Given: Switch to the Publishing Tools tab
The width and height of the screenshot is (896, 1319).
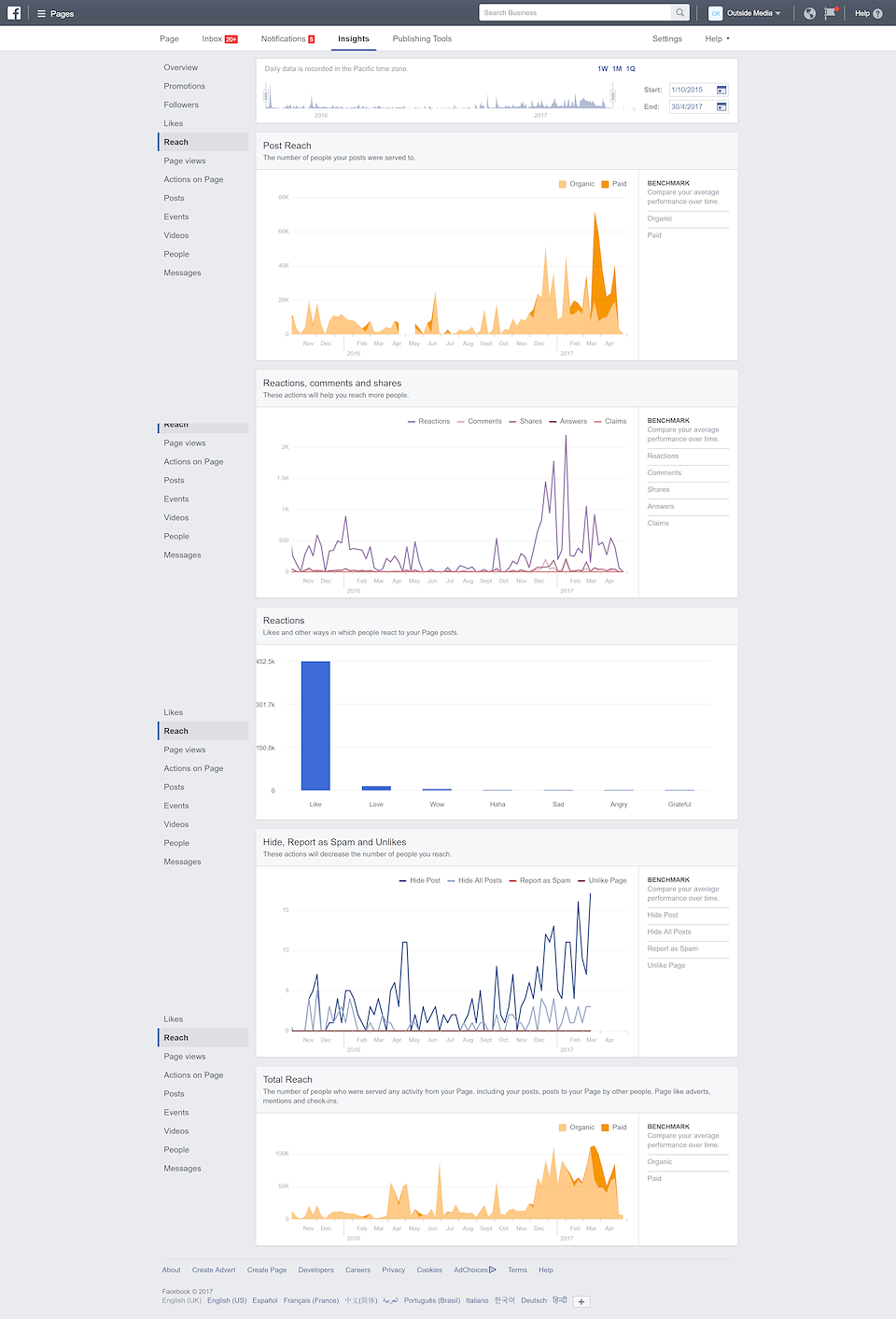Looking at the screenshot, I should (422, 39).
